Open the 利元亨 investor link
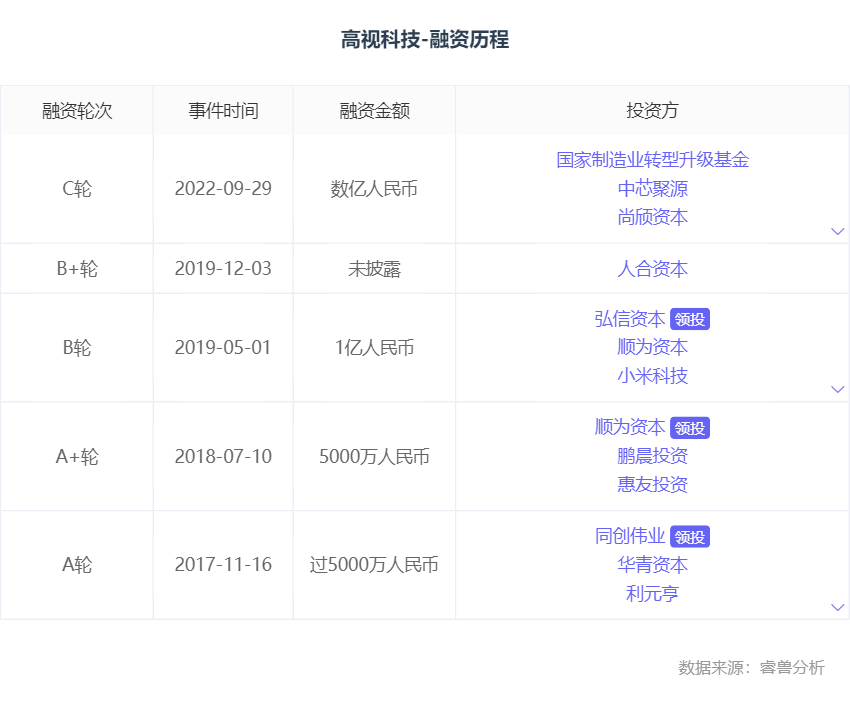Screen dimensions: 850x711 (x=653, y=593)
